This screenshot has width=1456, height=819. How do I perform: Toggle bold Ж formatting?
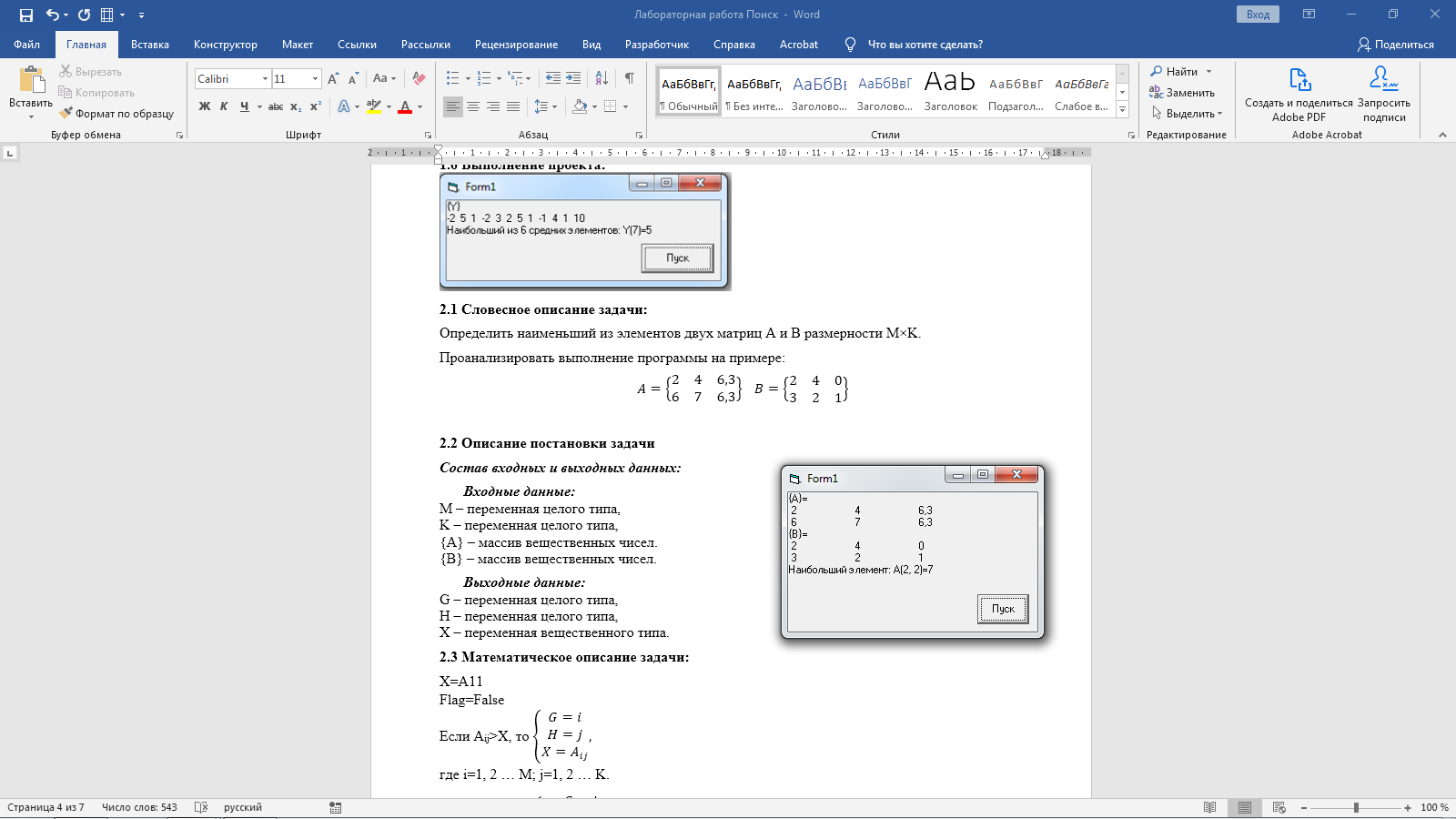205,106
